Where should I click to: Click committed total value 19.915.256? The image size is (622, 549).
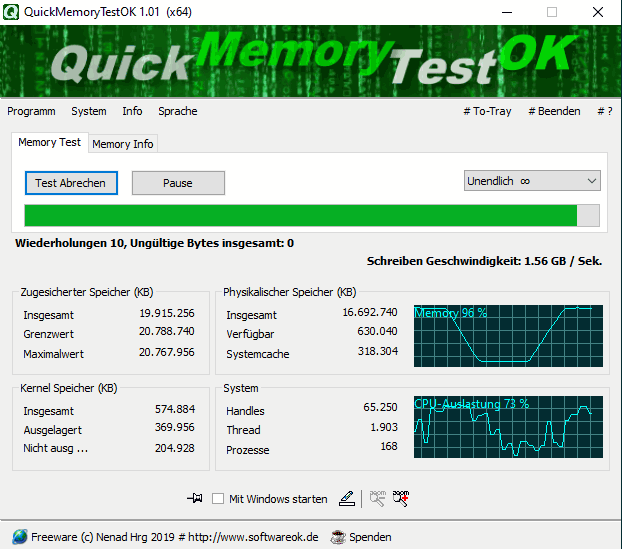coord(167,313)
